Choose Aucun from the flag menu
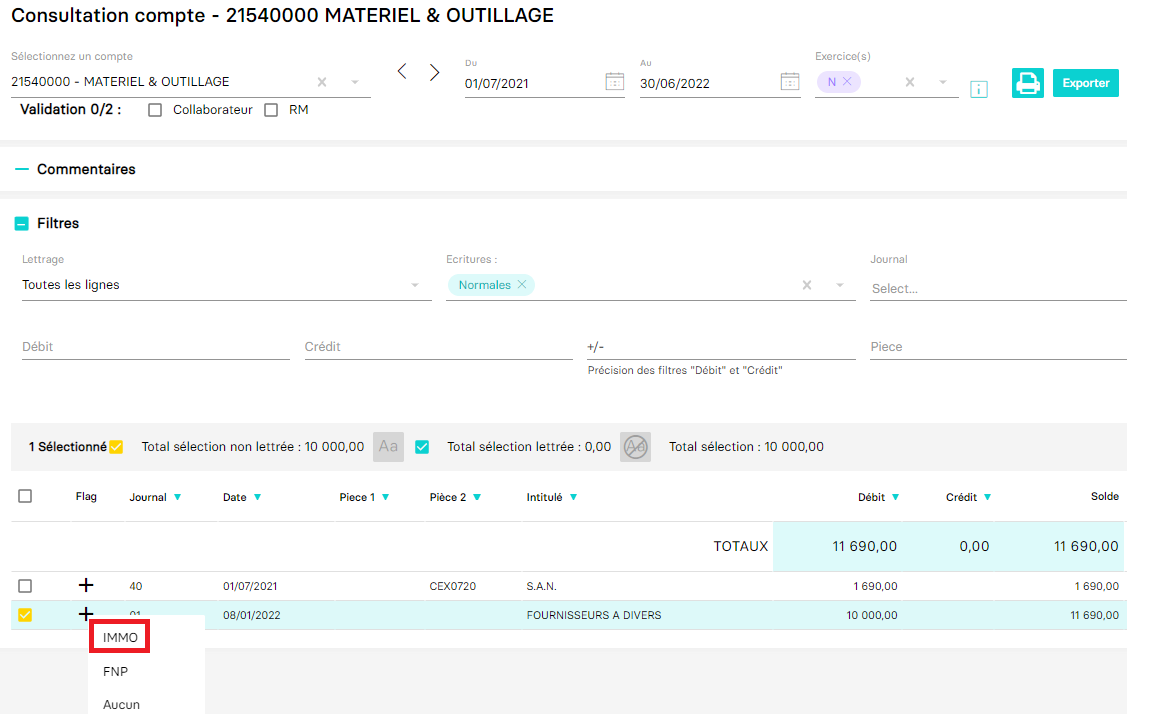The height and width of the screenshot is (714, 1149). (x=122, y=704)
